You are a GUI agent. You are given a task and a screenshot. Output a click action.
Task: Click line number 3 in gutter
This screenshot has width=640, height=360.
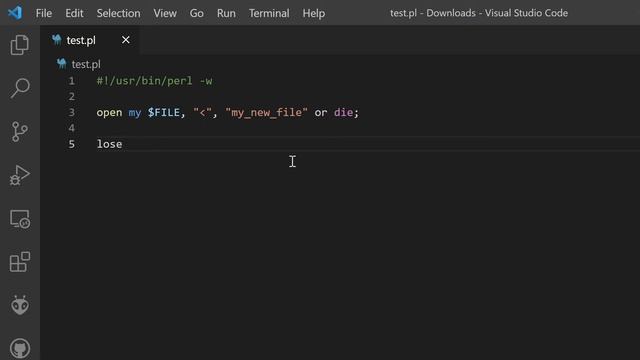(71, 112)
